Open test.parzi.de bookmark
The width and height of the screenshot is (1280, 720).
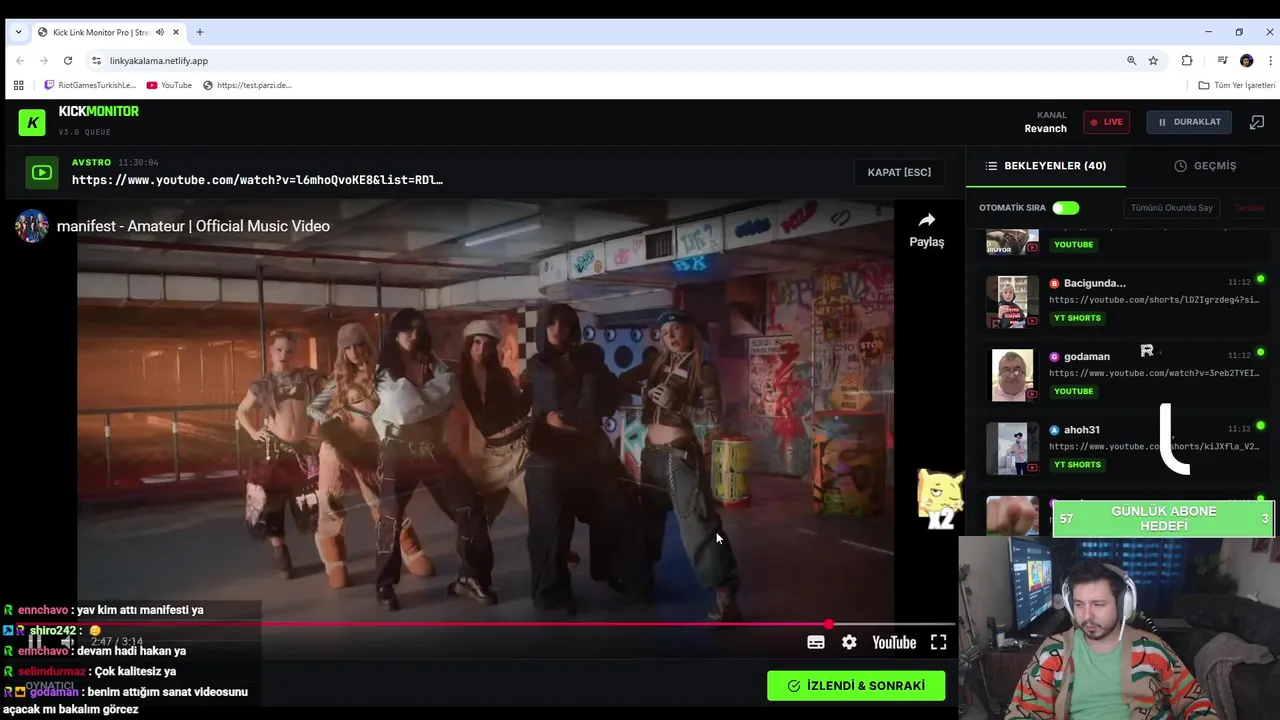247,85
